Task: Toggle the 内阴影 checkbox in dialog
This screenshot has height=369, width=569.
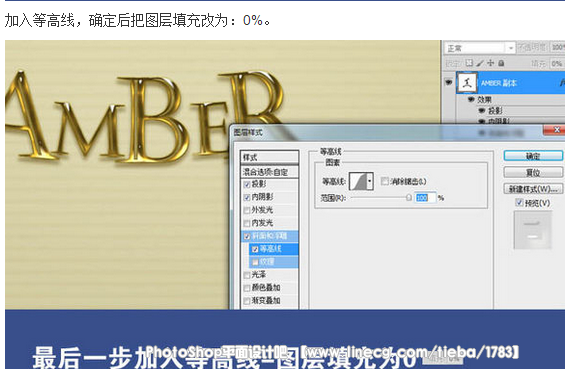Action: pos(247,197)
